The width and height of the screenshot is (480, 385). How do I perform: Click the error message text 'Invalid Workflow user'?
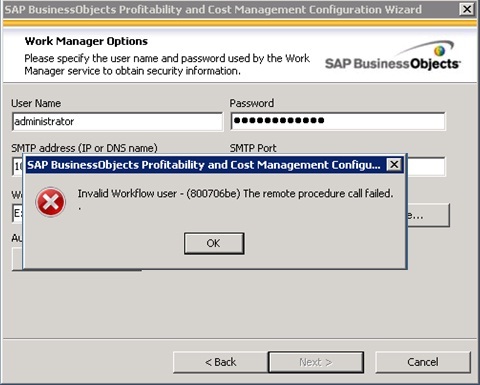pyautogui.click(x=127, y=193)
